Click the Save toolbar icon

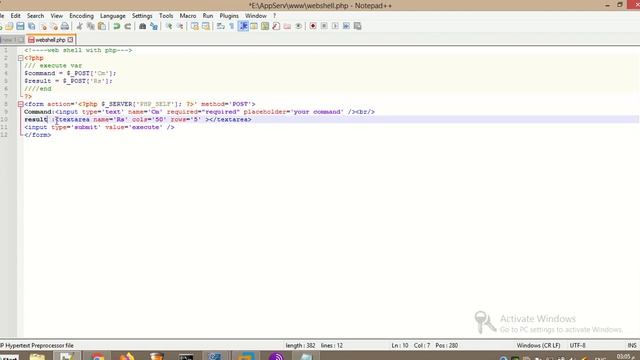tap(20, 26)
